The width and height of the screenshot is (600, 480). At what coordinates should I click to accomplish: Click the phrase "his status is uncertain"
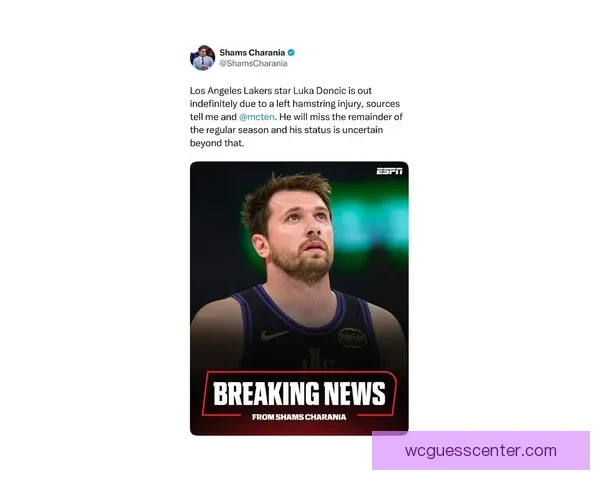click(x=336, y=130)
